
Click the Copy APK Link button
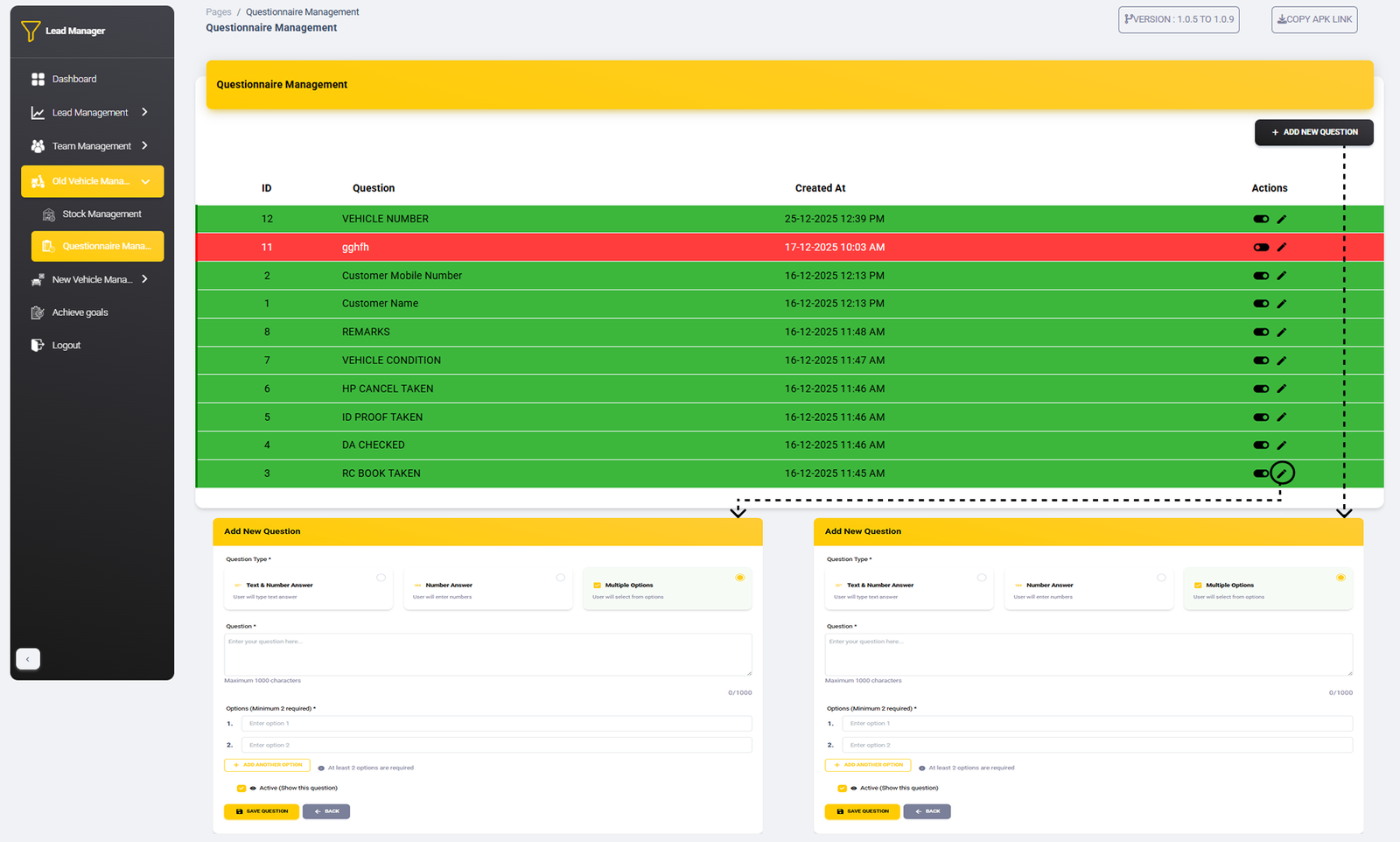point(1313,19)
